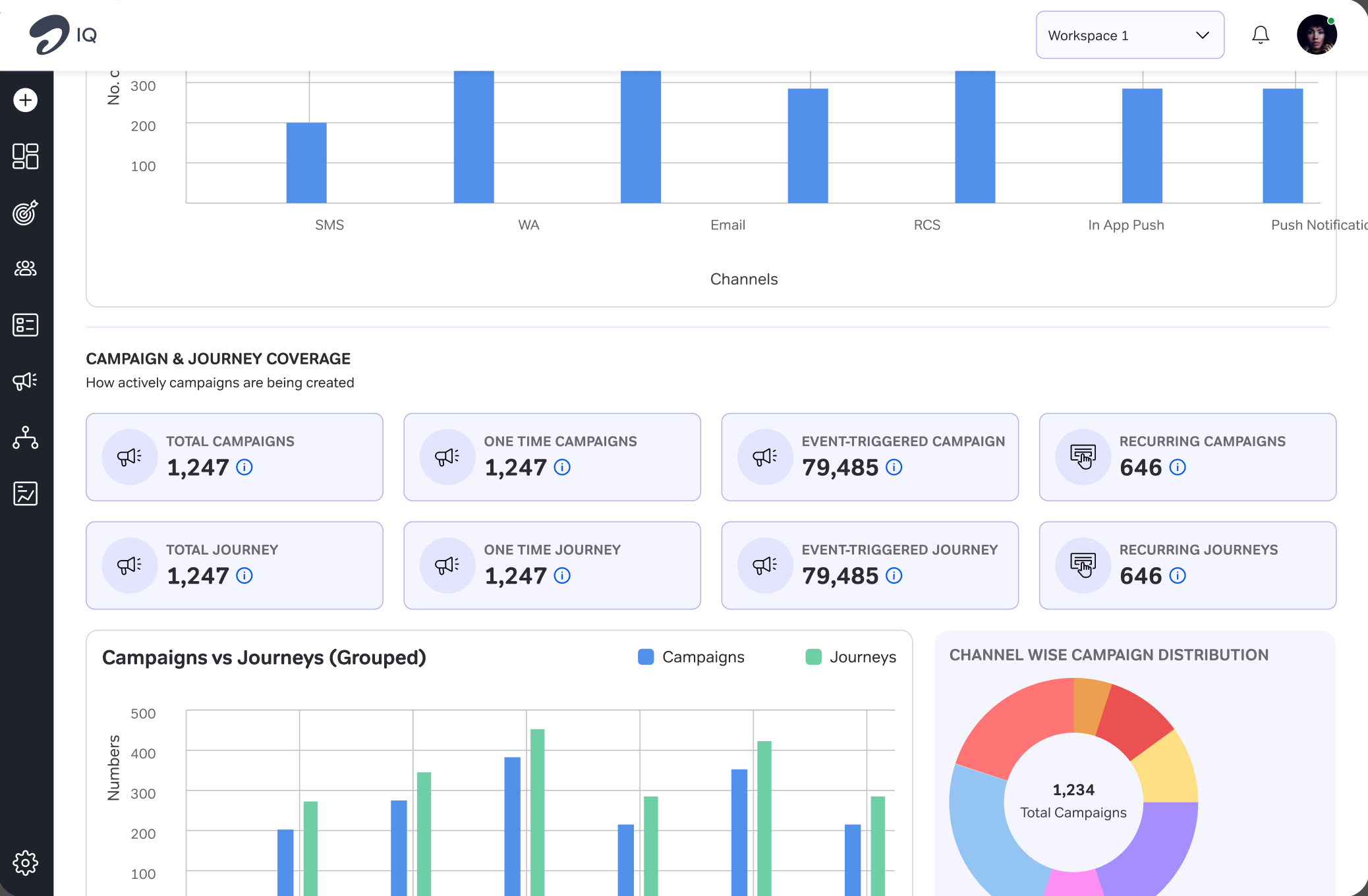This screenshot has height=896, width=1368.
Task: Click the SMS bar in channels chart
Action: [x=306, y=163]
